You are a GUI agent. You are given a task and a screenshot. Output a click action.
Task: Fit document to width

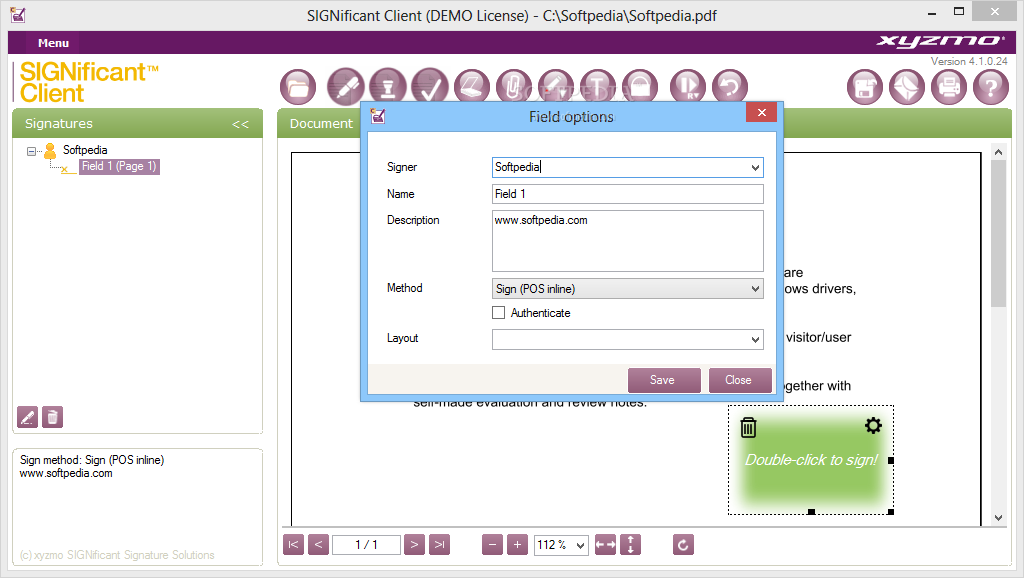click(x=605, y=544)
